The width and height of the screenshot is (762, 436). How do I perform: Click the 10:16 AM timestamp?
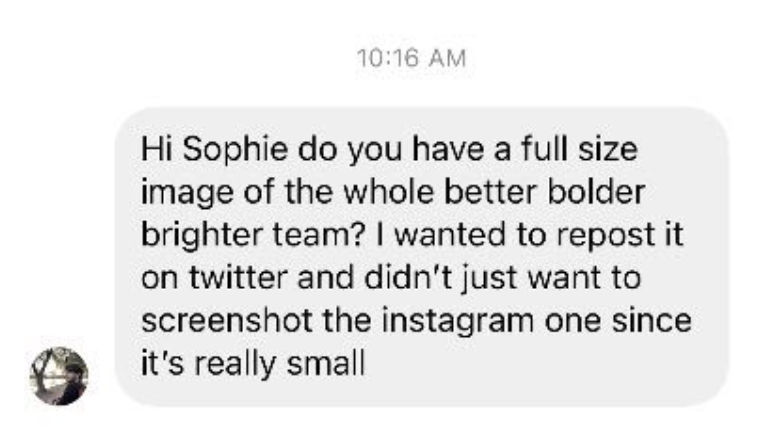(x=410, y=59)
